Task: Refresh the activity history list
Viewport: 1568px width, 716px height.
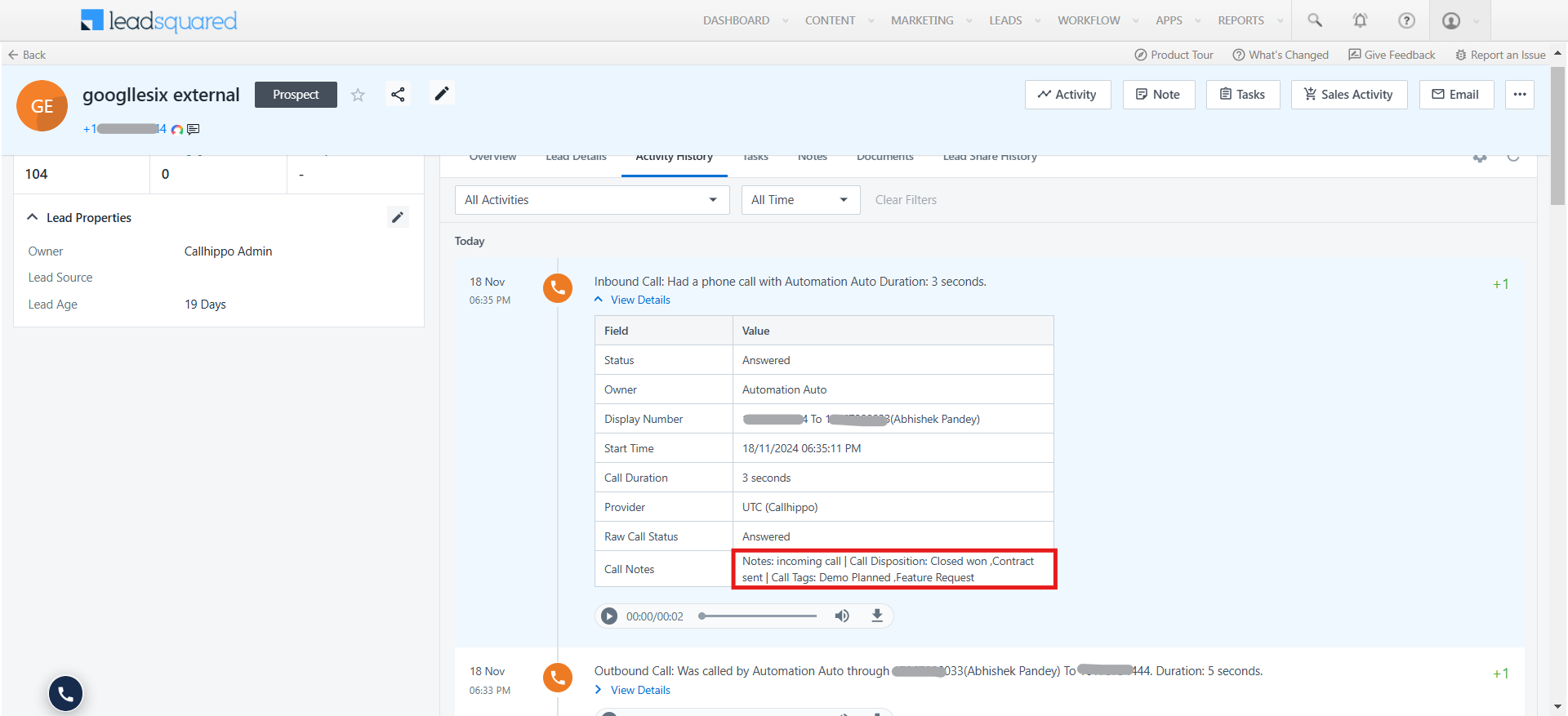Action: [x=1513, y=157]
